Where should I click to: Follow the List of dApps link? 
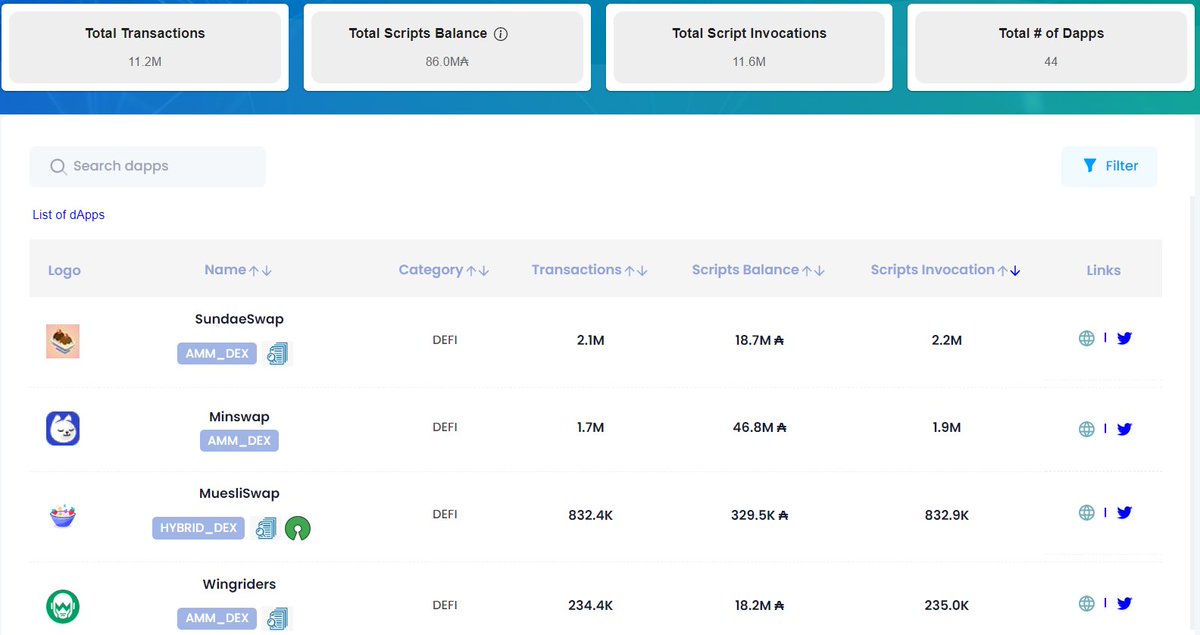pyautogui.click(x=68, y=215)
